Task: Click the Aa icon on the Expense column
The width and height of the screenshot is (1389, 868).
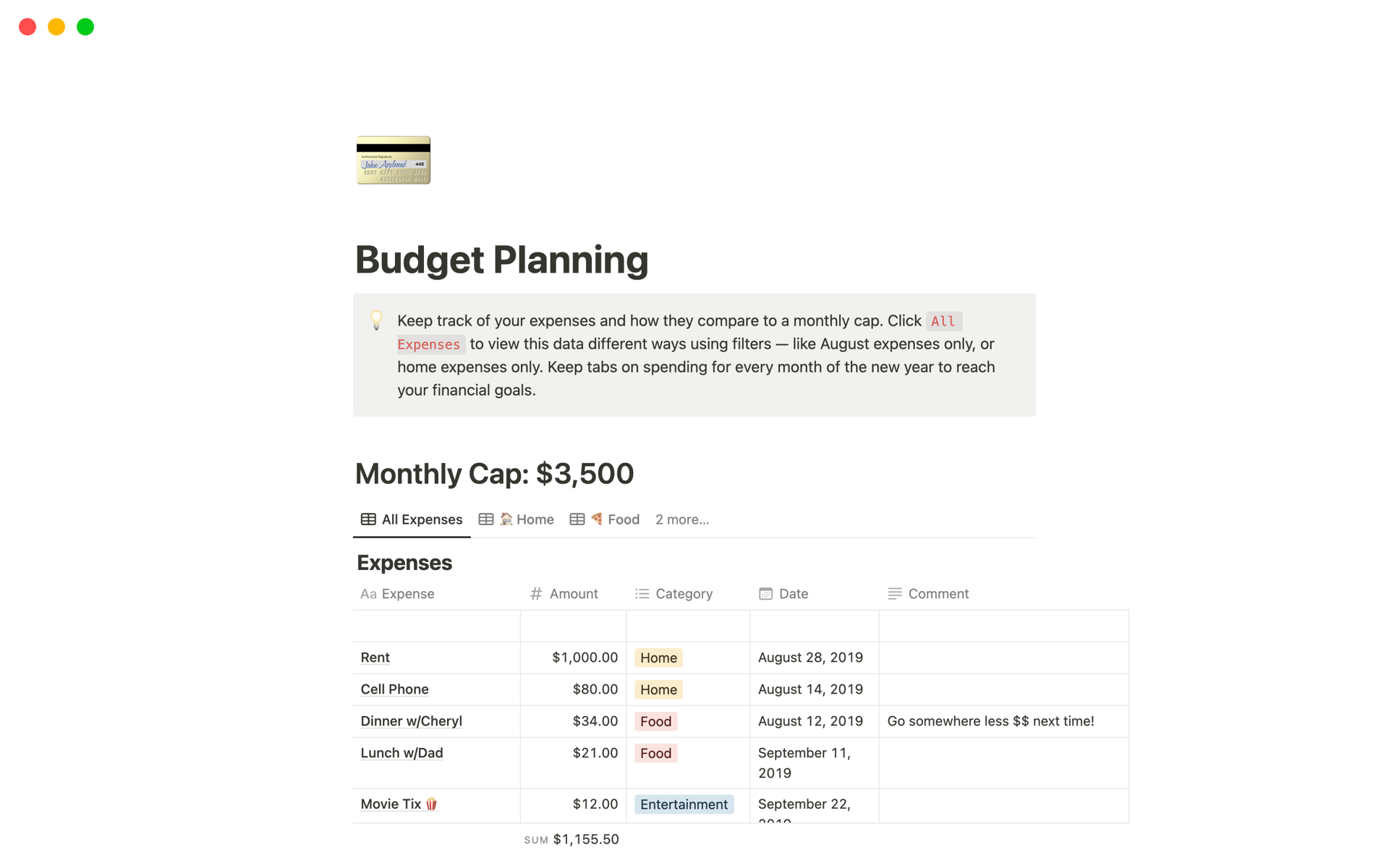Action: tap(368, 594)
